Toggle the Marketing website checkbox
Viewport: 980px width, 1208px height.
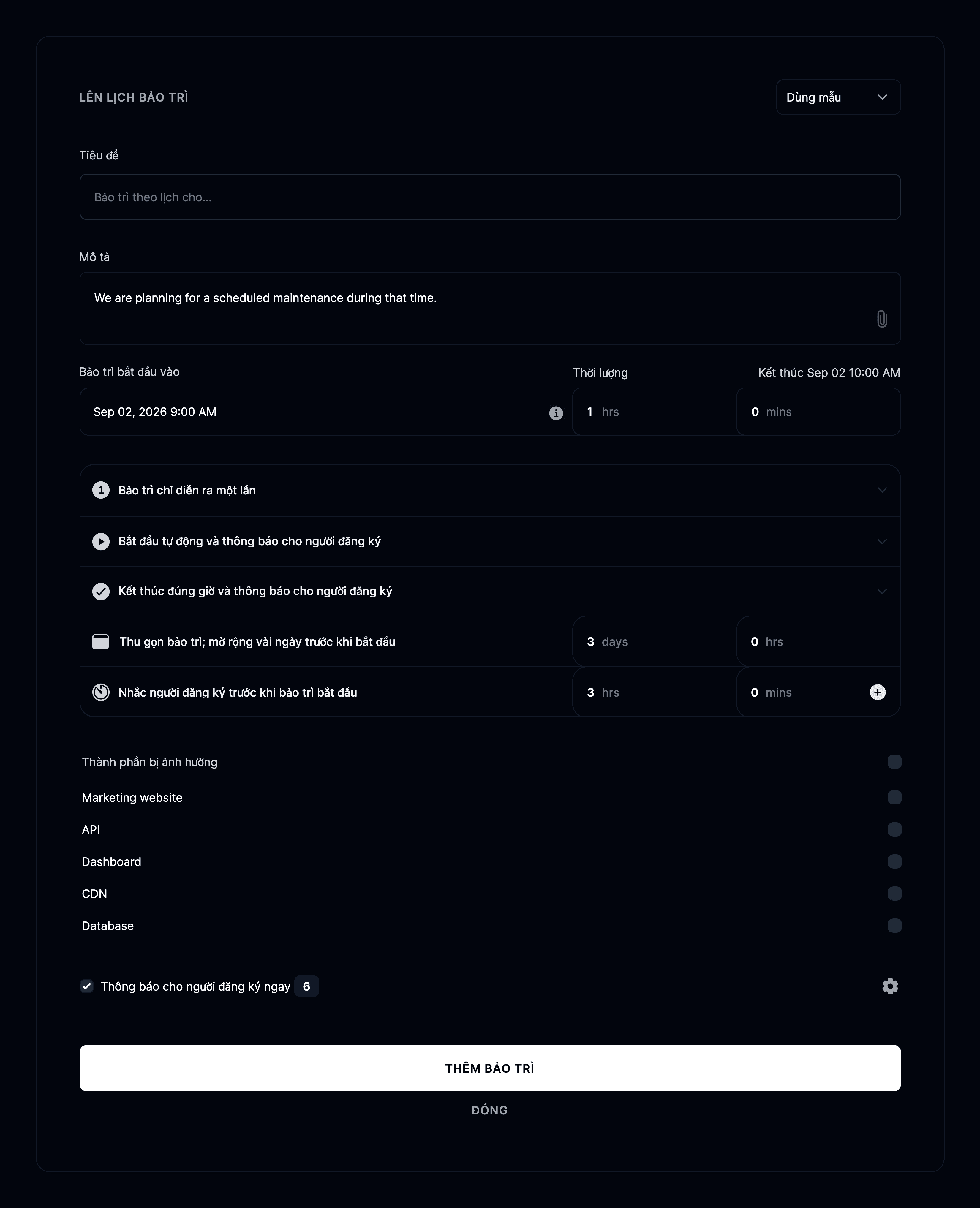coord(894,797)
